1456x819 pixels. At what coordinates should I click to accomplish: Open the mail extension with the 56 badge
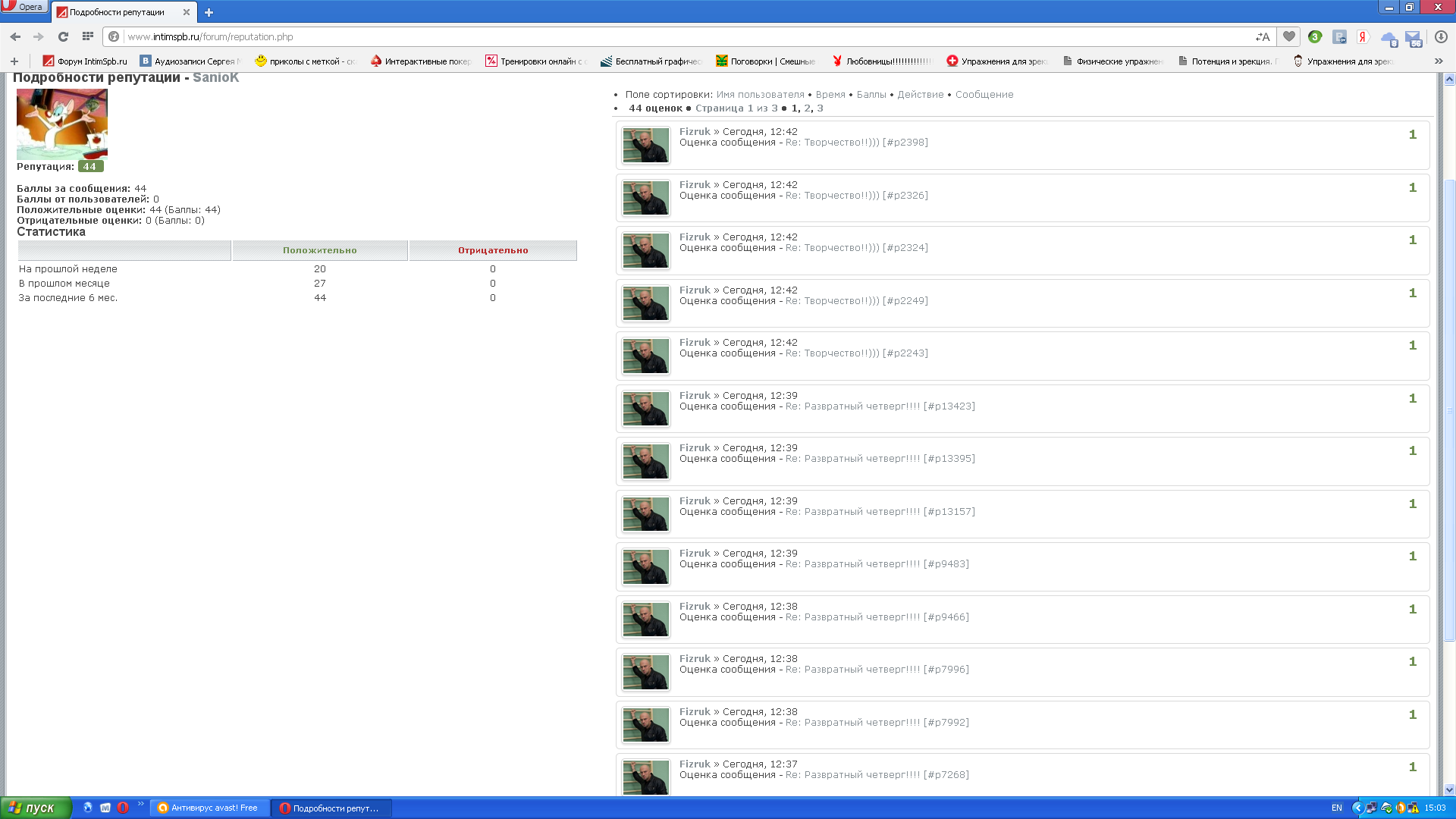click(x=1414, y=38)
